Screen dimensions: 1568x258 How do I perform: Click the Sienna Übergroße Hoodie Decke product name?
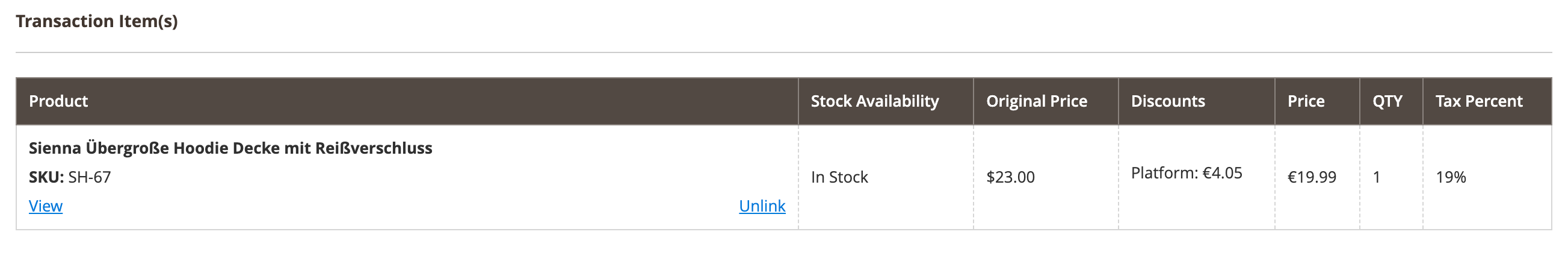pyautogui.click(x=230, y=148)
